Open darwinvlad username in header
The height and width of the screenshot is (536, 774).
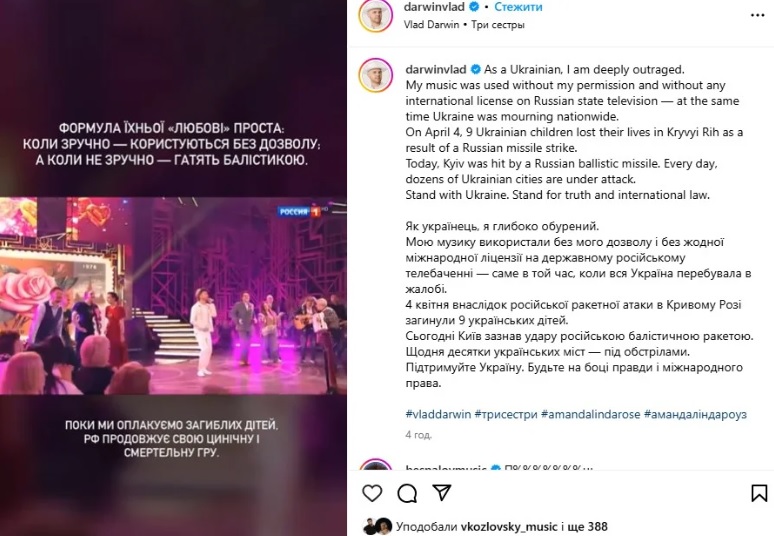click(x=434, y=7)
